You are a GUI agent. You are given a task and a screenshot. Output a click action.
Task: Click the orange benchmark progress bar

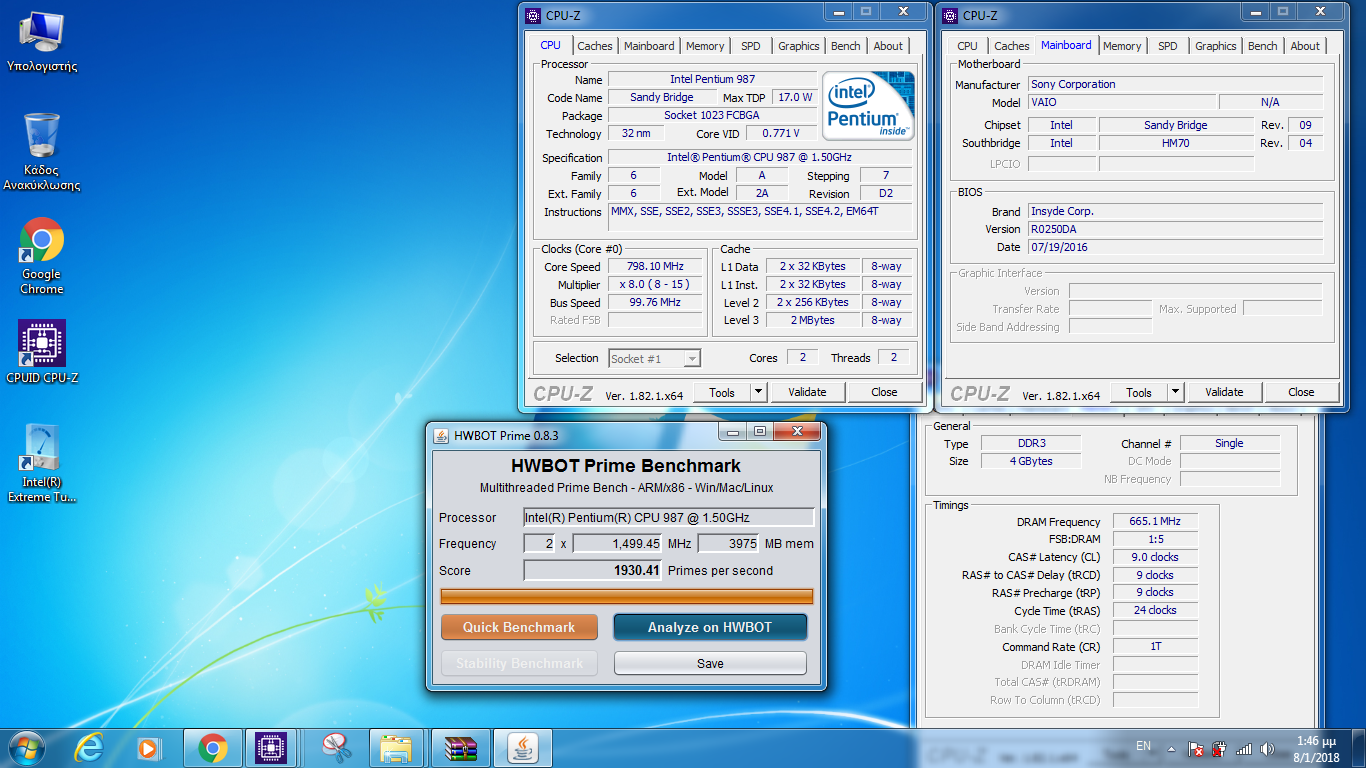coord(627,597)
